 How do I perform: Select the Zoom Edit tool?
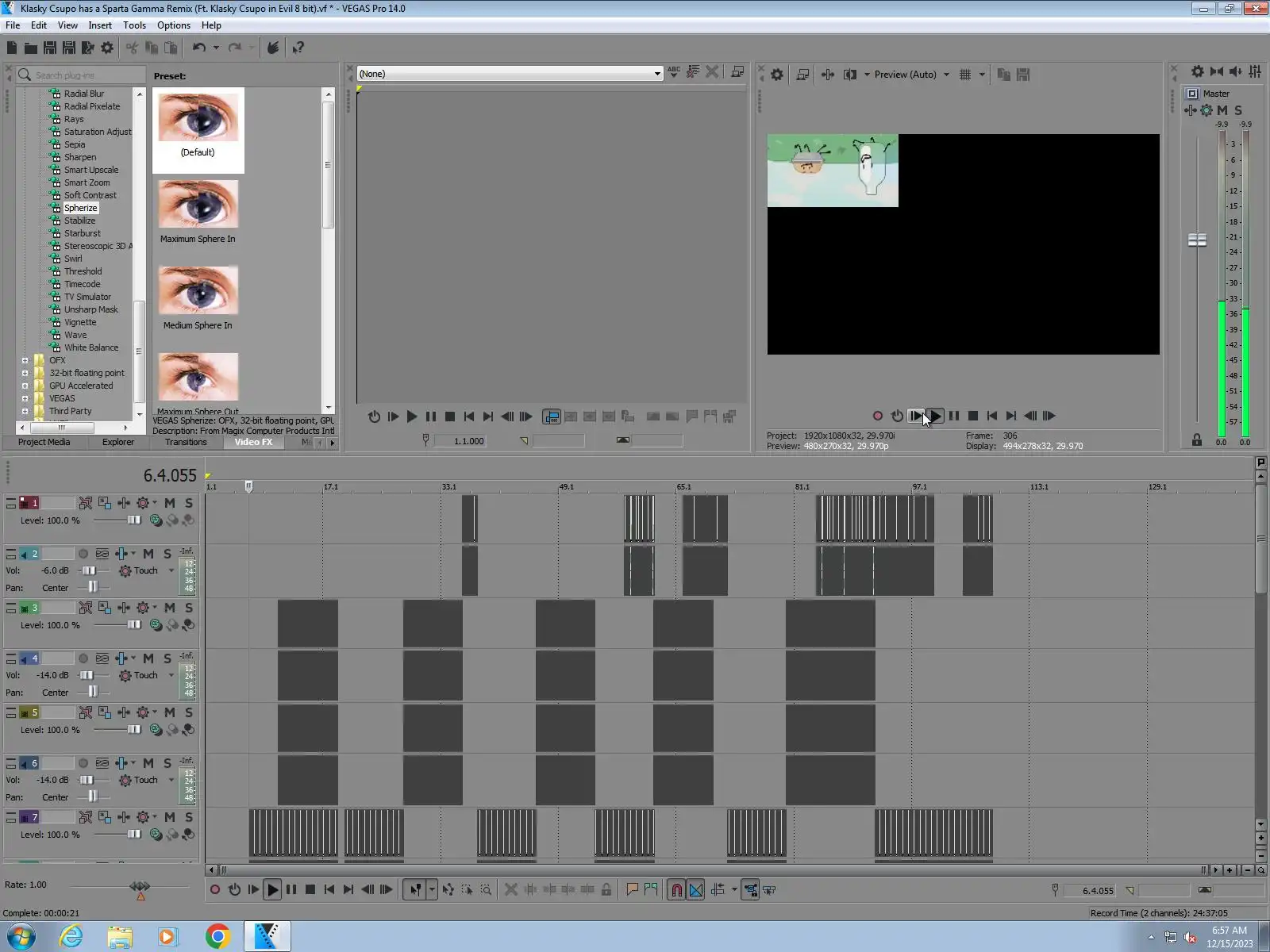click(x=486, y=890)
